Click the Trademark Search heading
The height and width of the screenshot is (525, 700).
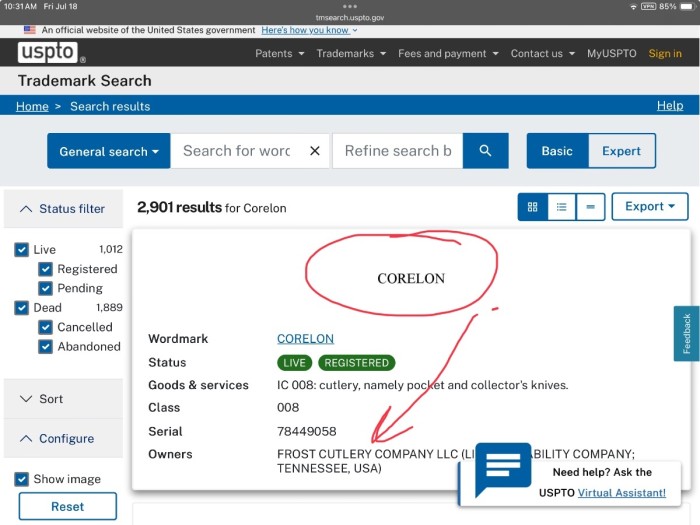[x=85, y=81]
